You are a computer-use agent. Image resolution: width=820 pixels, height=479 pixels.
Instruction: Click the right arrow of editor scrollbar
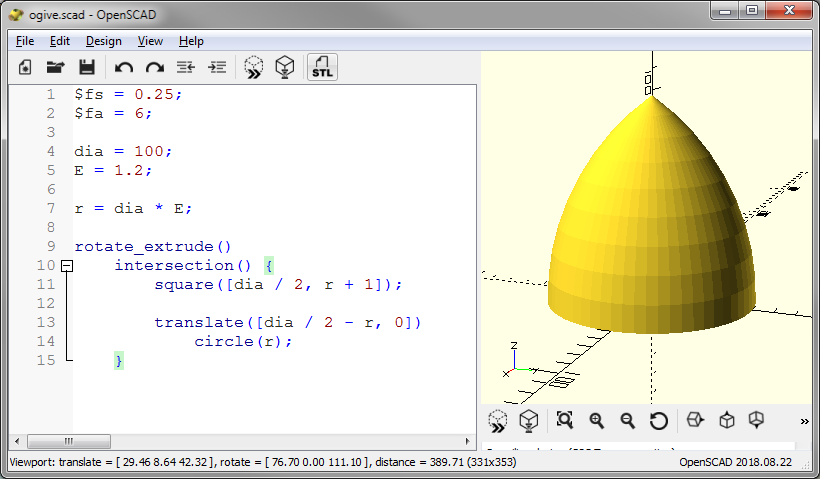468,441
